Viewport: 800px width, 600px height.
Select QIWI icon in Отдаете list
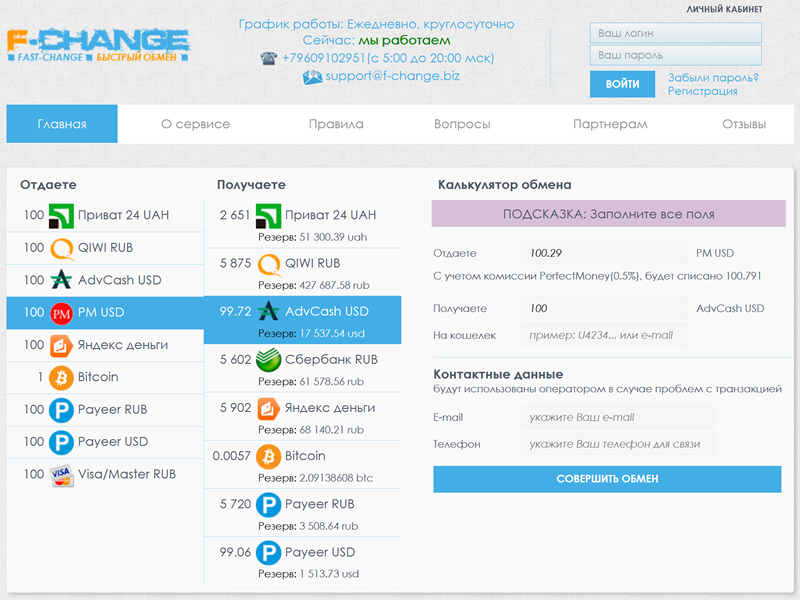(62, 248)
